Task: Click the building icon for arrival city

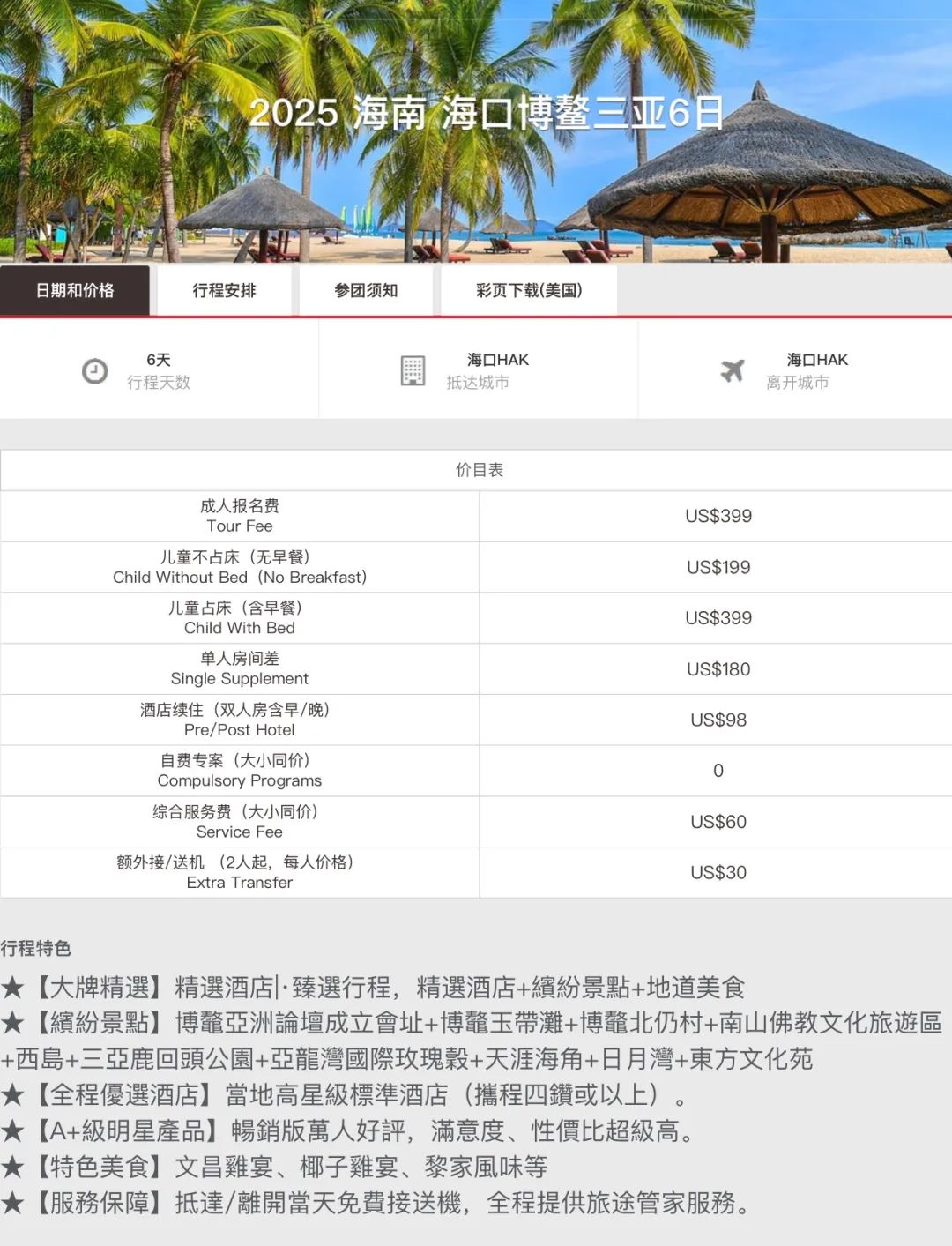Action: pos(413,370)
